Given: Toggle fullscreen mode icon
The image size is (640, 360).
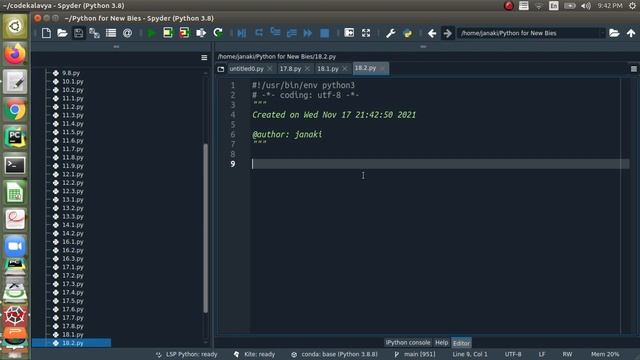Looking at the screenshot, I should coord(366,33).
